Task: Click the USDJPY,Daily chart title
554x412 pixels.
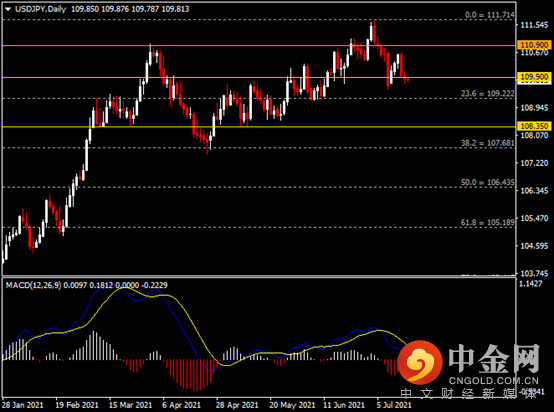Action: (x=41, y=9)
